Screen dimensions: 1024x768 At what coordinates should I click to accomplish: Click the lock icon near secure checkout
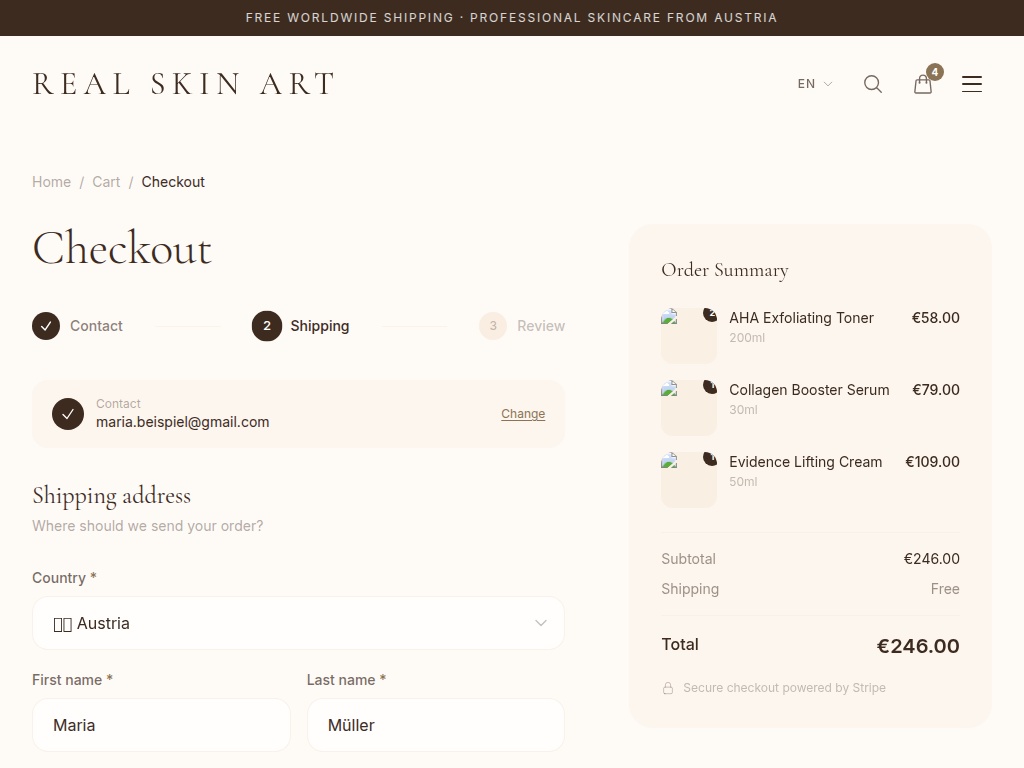[x=668, y=688]
